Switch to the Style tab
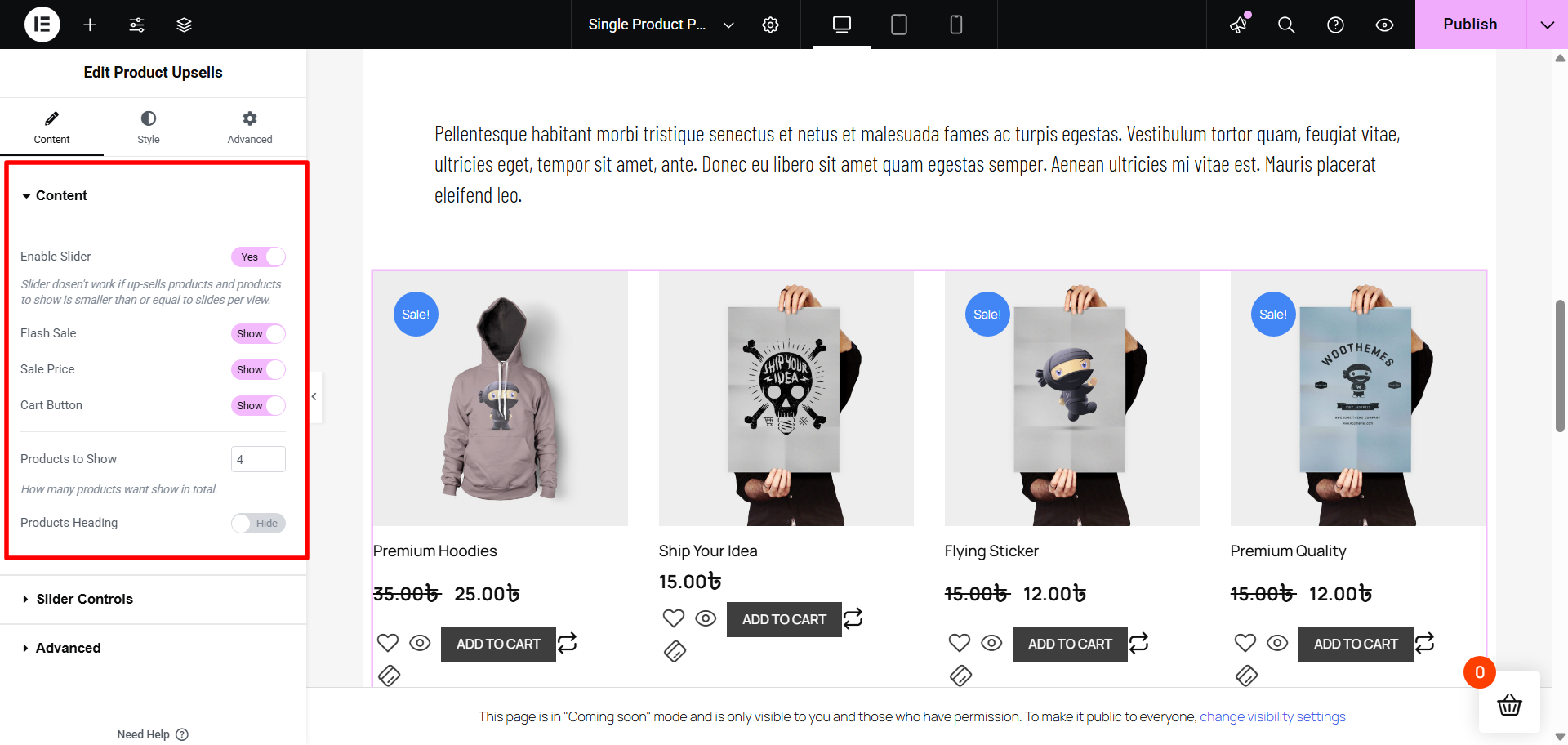Screen dimensions: 1568x745 (x=149, y=127)
